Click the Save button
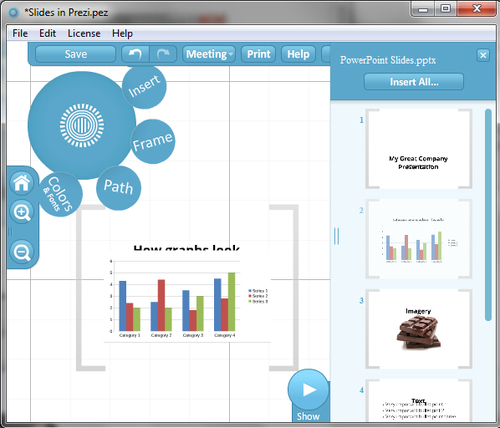The image size is (500, 428). coord(76,54)
